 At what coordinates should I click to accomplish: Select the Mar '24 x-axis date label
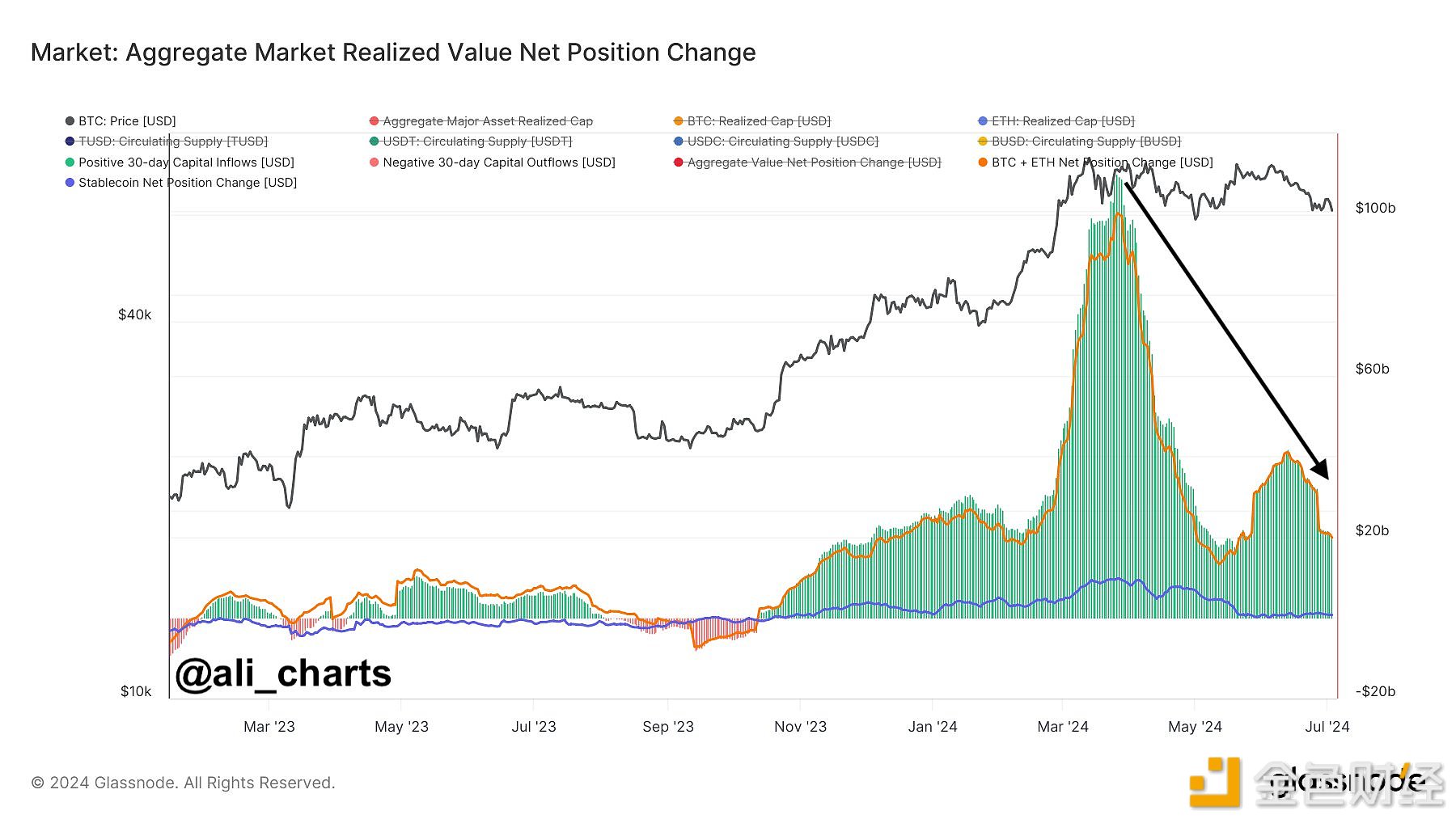click(x=1062, y=727)
